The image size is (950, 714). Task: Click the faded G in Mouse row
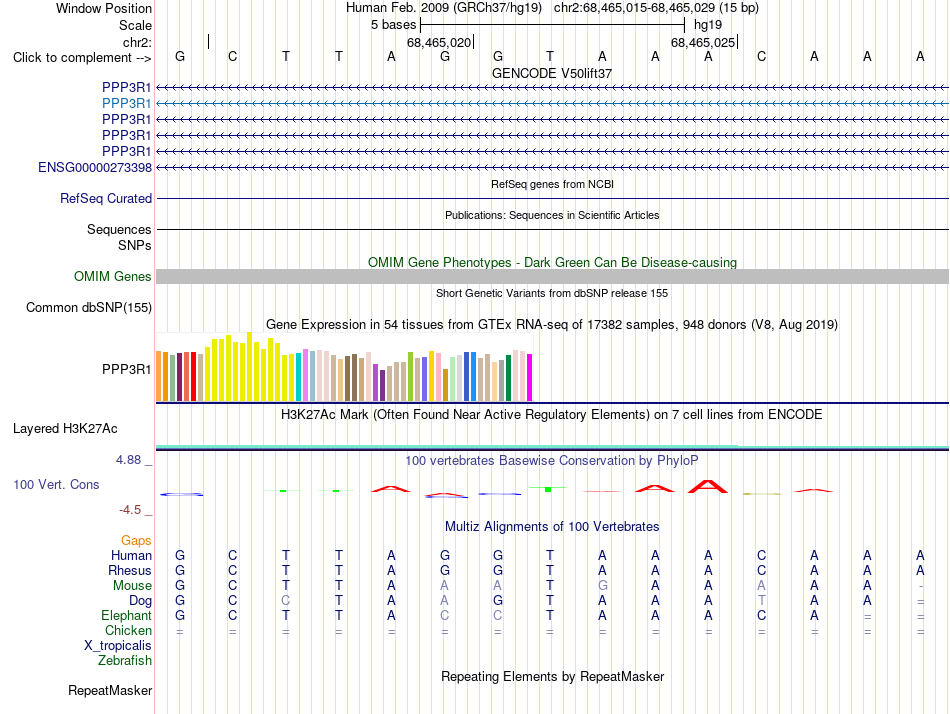[602, 586]
